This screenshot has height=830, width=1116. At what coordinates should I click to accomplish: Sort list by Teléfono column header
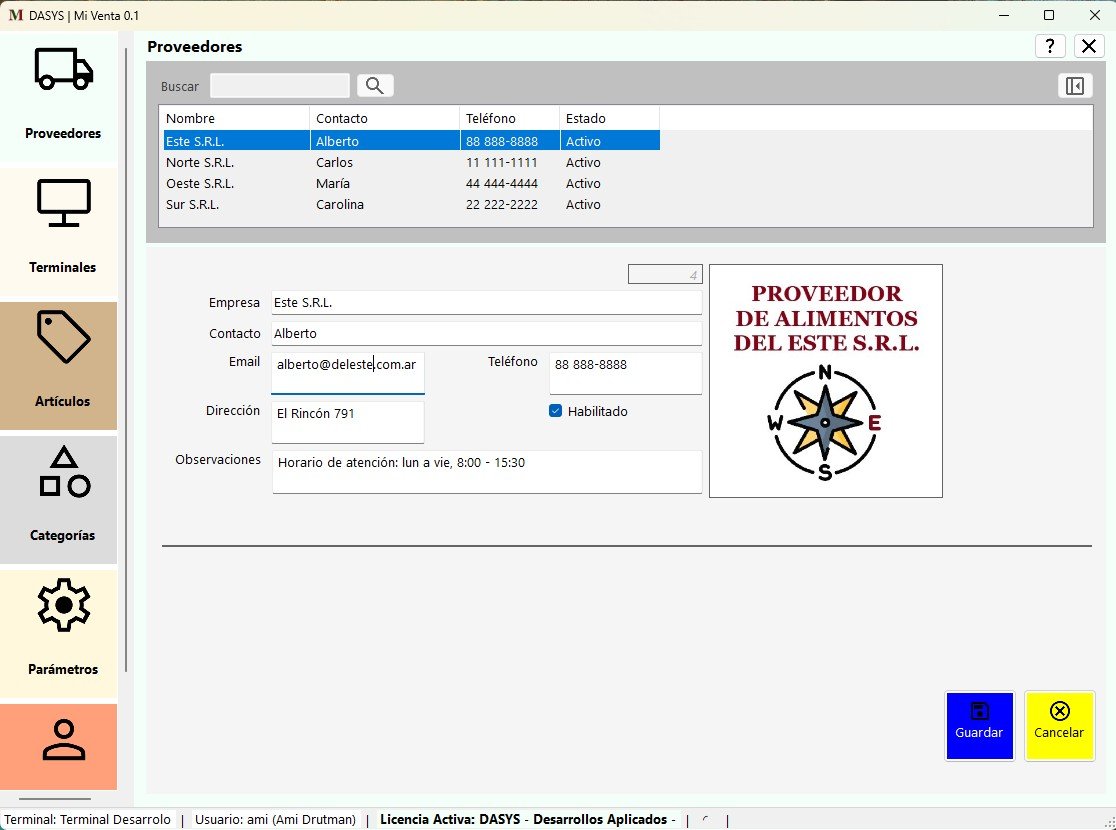coord(508,118)
